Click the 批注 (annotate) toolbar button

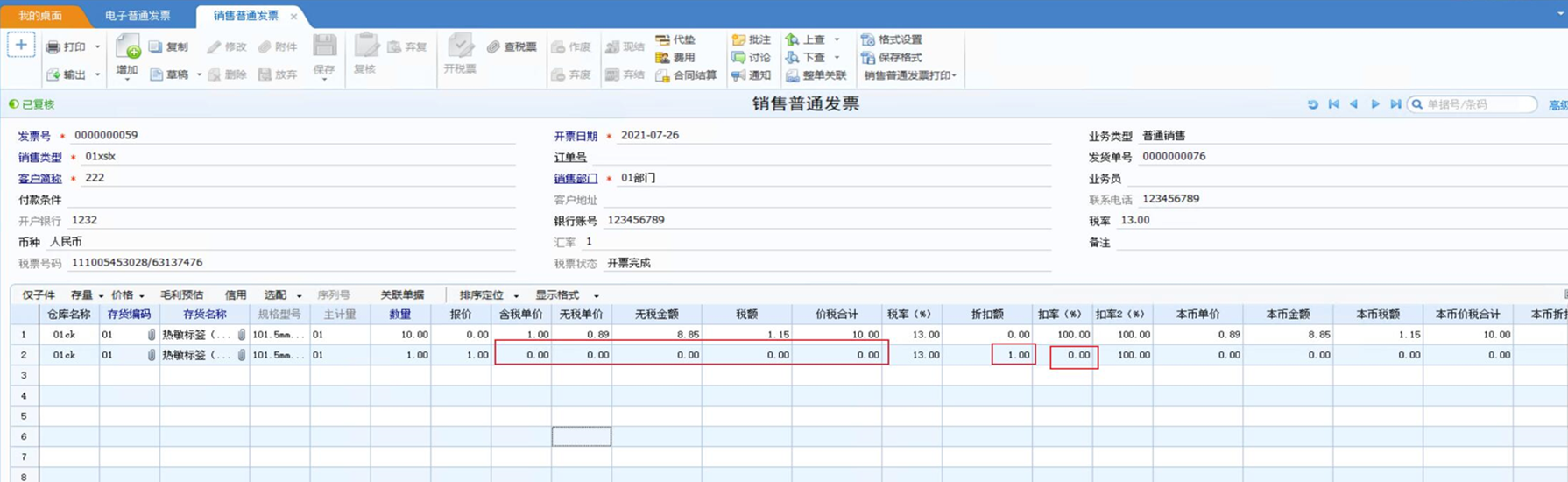point(752,40)
